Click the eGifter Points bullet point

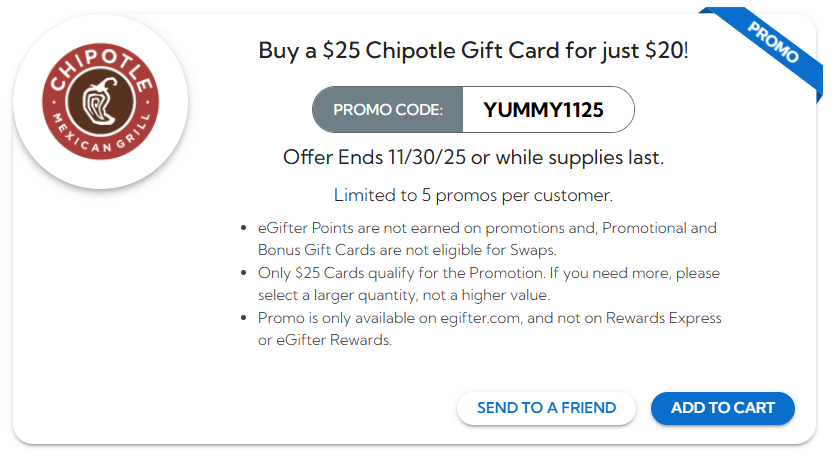(487, 237)
